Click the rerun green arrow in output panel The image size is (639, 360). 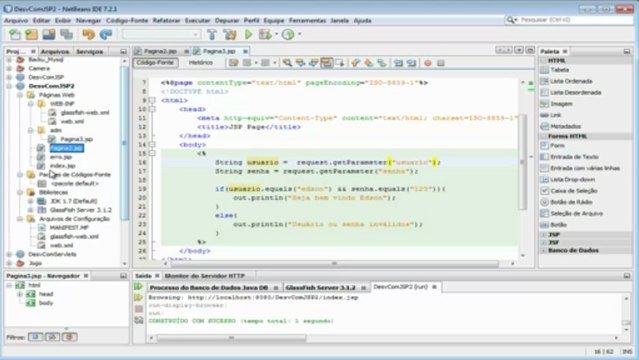(139, 287)
